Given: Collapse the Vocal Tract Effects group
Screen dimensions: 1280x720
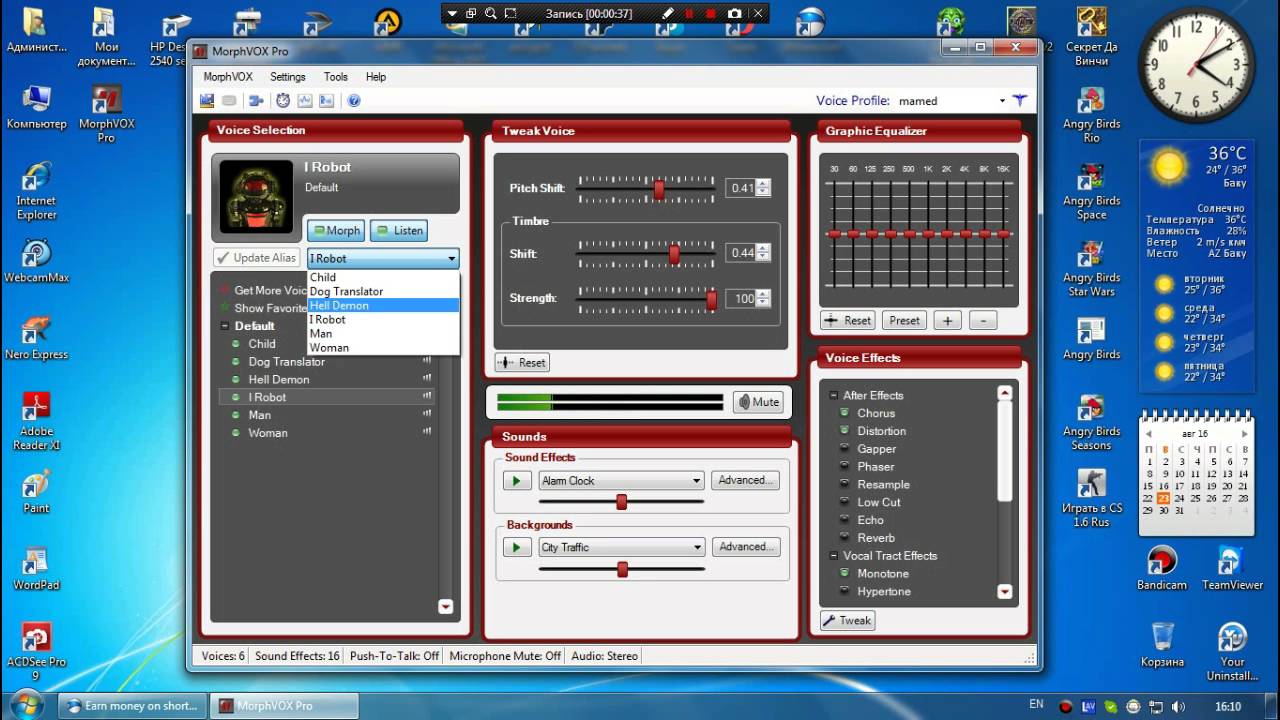Looking at the screenshot, I should 833,556.
